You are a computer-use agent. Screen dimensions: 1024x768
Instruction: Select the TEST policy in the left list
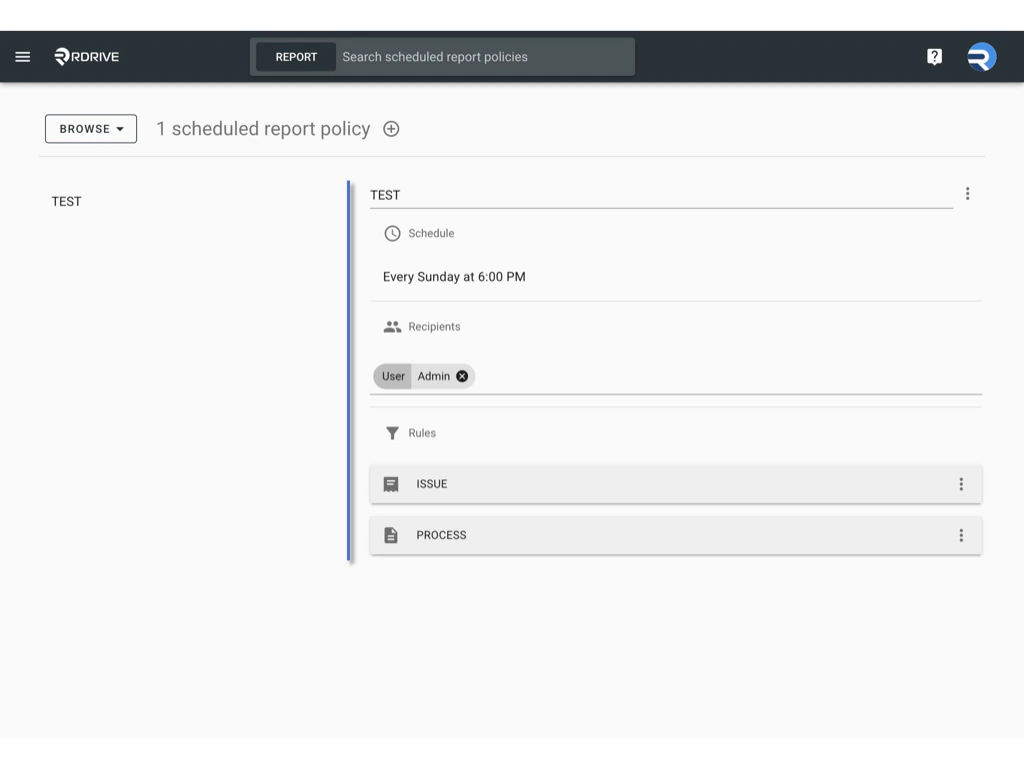tap(66, 201)
